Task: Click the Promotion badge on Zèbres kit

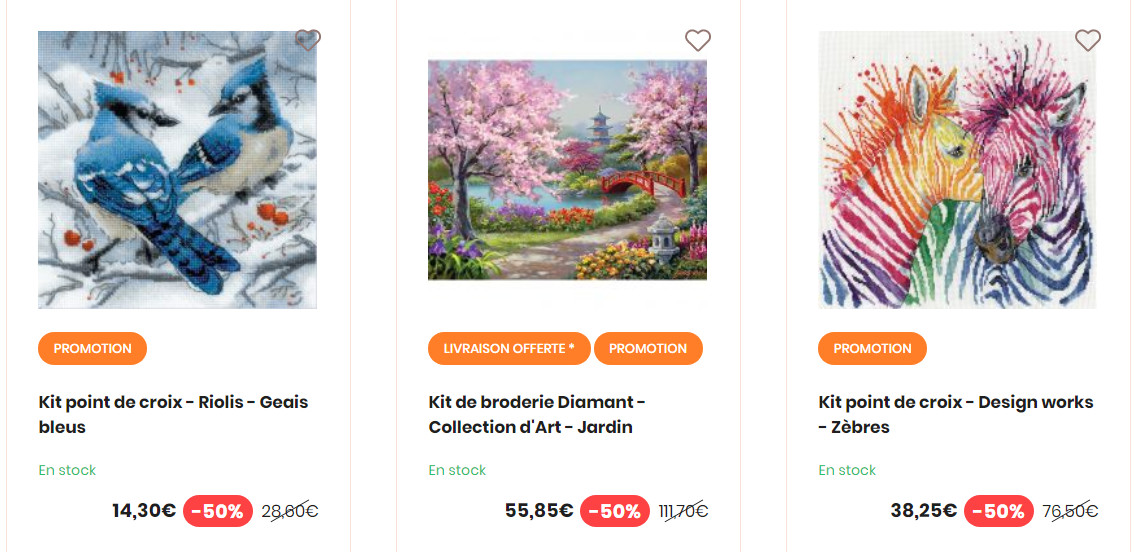Action: pos(872,349)
